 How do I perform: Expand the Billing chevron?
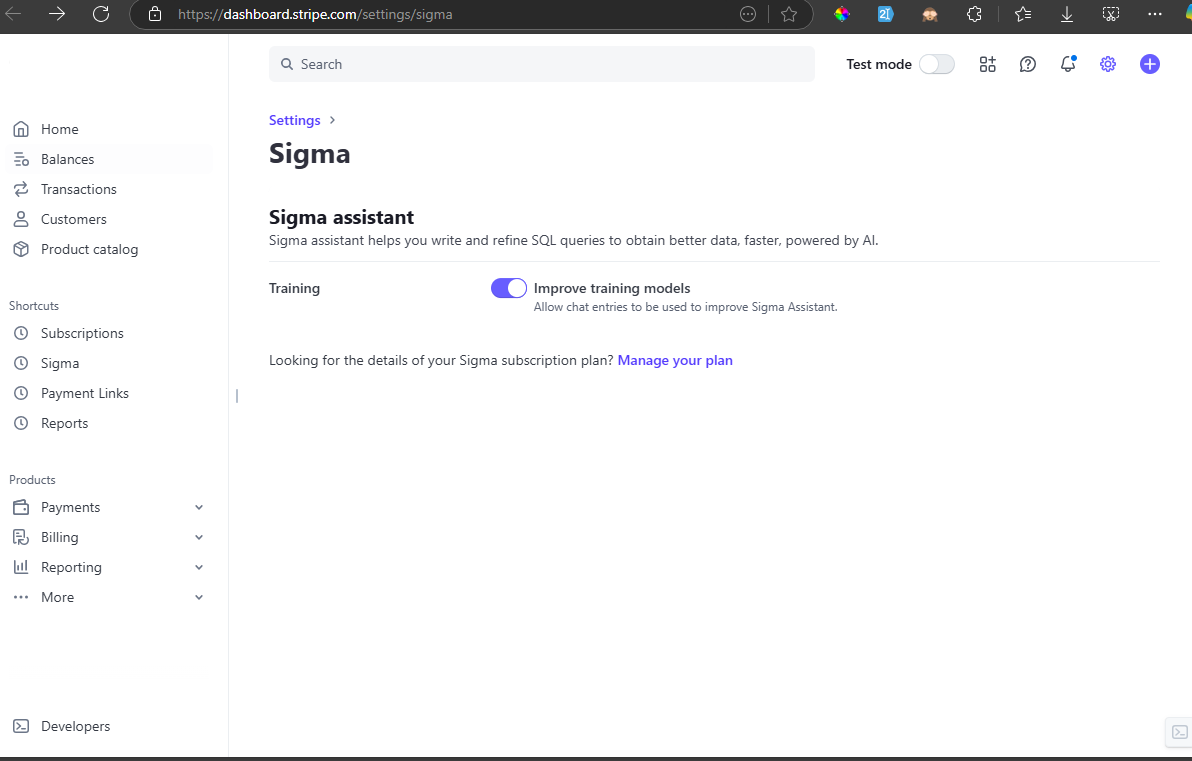pyautogui.click(x=199, y=537)
